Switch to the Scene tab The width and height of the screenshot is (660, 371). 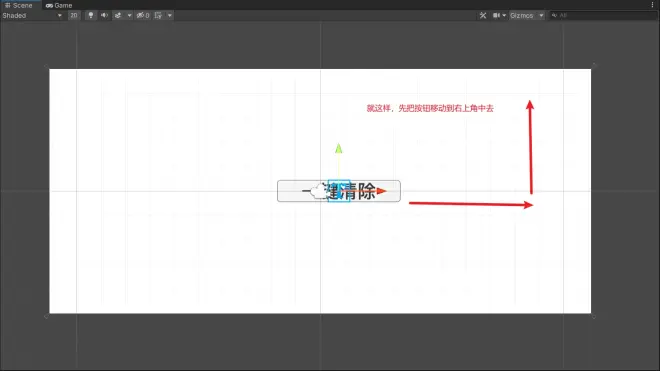click(x=19, y=5)
